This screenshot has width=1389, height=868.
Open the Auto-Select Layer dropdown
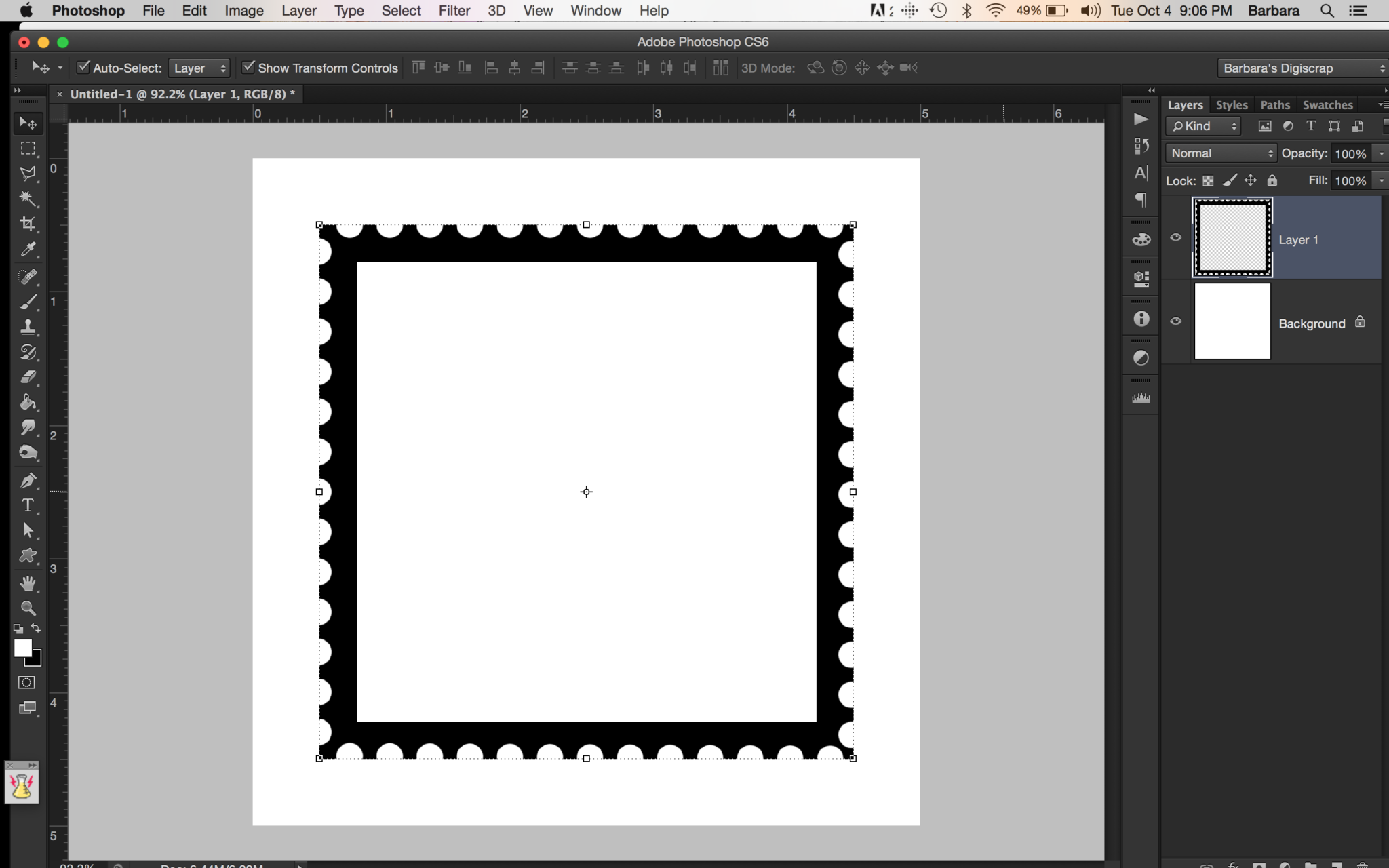coord(199,68)
